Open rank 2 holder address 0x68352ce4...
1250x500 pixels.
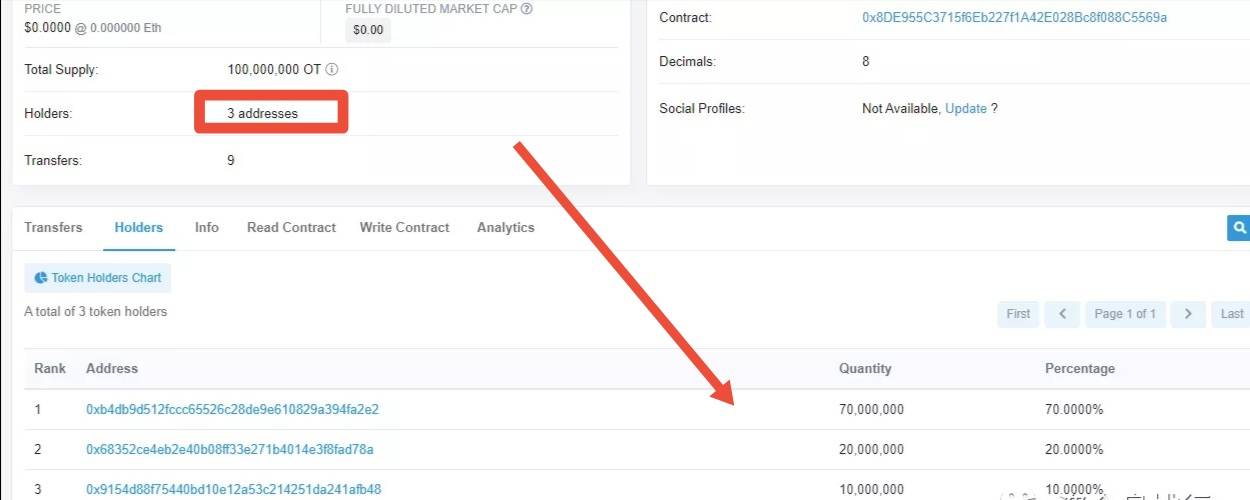(x=230, y=450)
